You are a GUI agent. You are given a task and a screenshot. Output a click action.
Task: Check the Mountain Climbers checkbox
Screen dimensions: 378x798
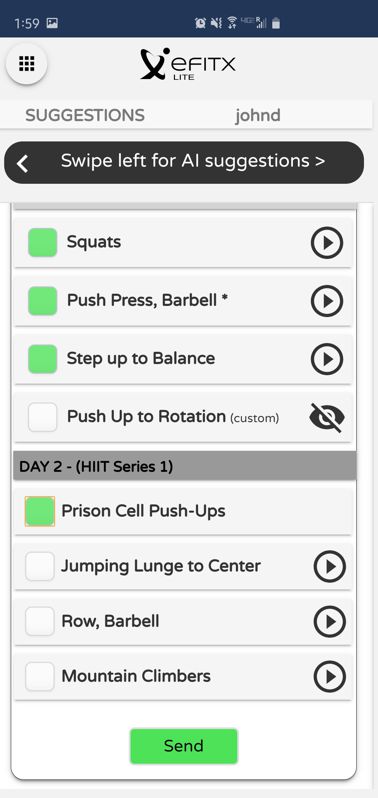click(40, 676)
